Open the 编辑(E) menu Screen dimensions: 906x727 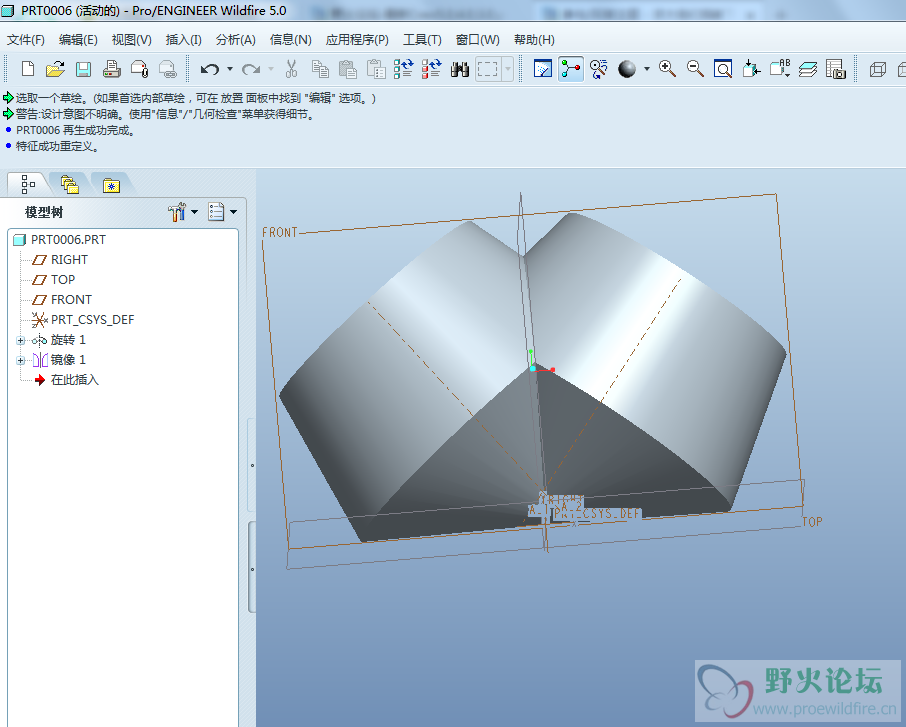pyautogui.click(x=78, y=40)
